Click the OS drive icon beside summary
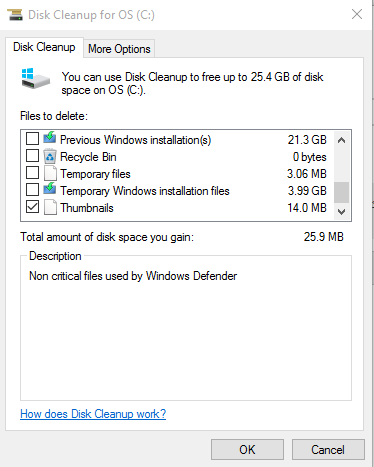Viewport: 374px width, 467px height. pos(35,79)
